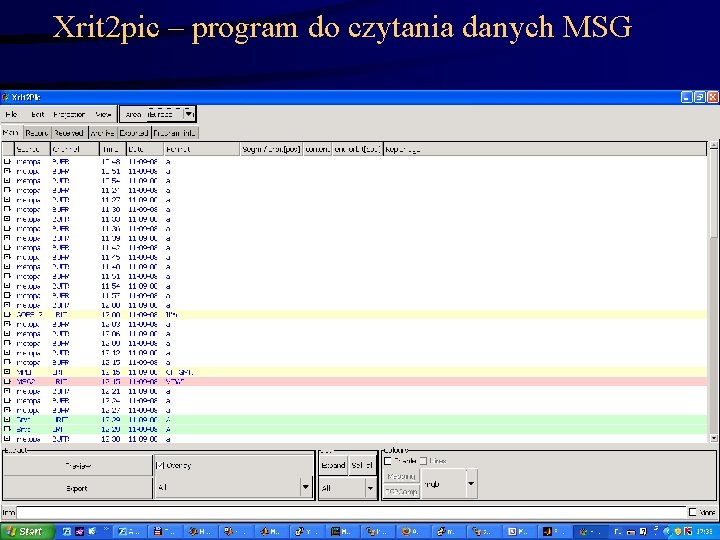Expand the yellow highlighted 12:00 row
720x540 pixels.
click(7, 315)
